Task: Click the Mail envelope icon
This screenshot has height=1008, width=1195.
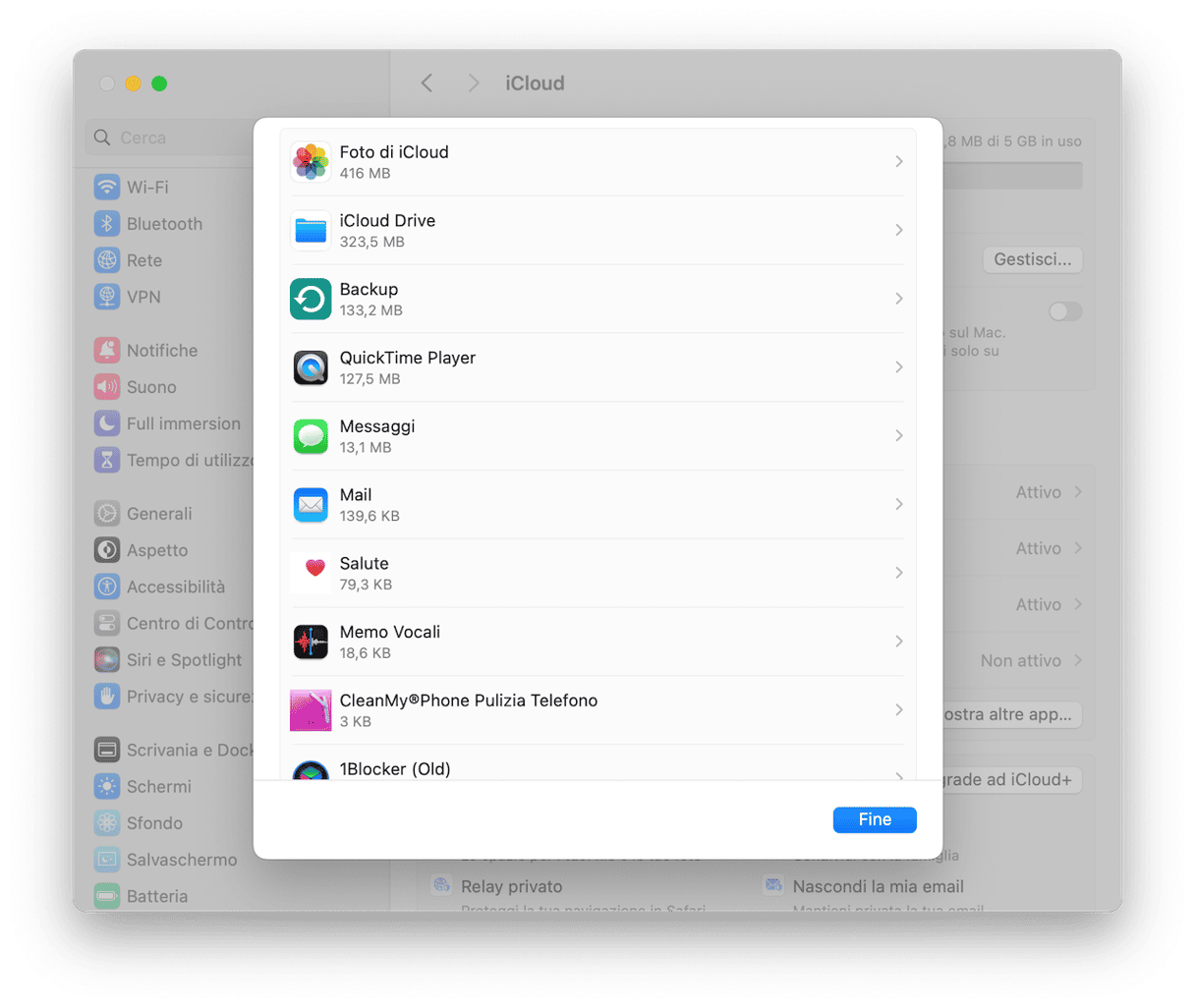Action: tap(311, 505)
